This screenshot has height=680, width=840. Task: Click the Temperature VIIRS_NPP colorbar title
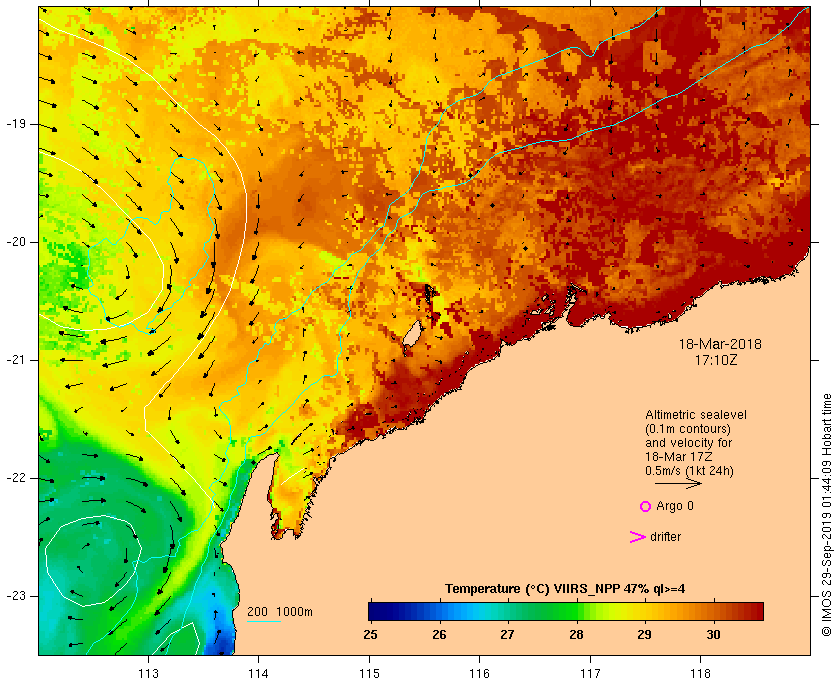click(x=565, y=589)
